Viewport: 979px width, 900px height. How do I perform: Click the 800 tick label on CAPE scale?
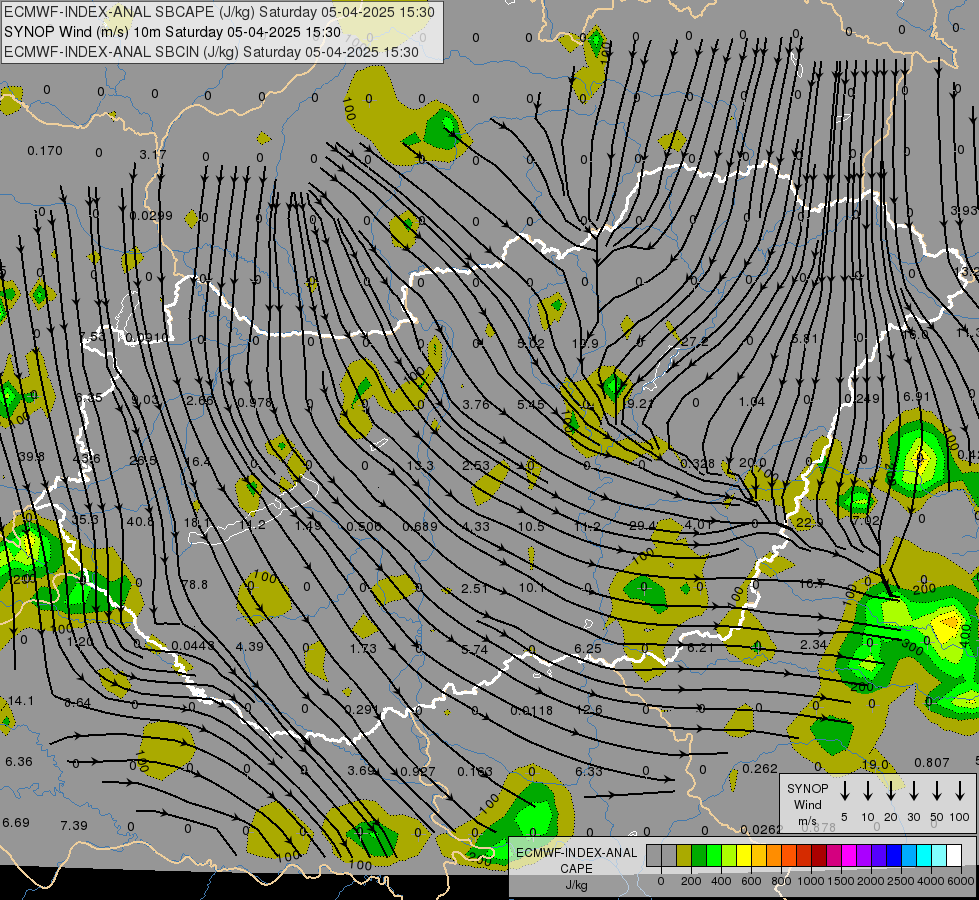pyautogui.click(x=781, y=881)
